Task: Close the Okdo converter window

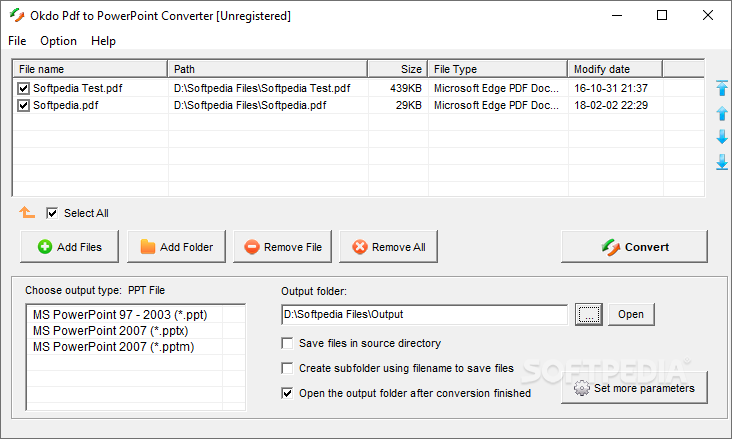Action: (x=708, y=15)
